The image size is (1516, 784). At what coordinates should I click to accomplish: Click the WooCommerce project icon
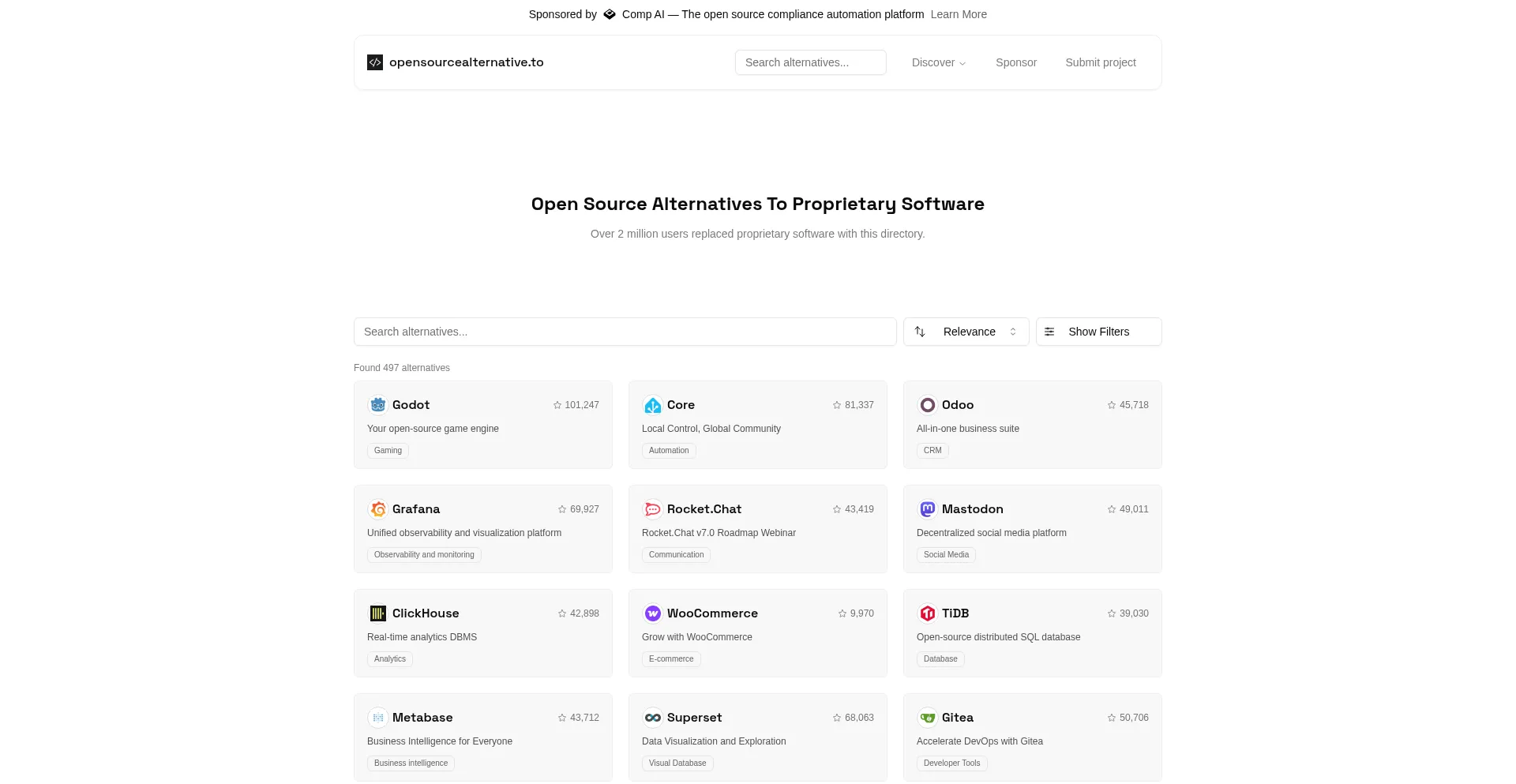click(x=653, y=613)
